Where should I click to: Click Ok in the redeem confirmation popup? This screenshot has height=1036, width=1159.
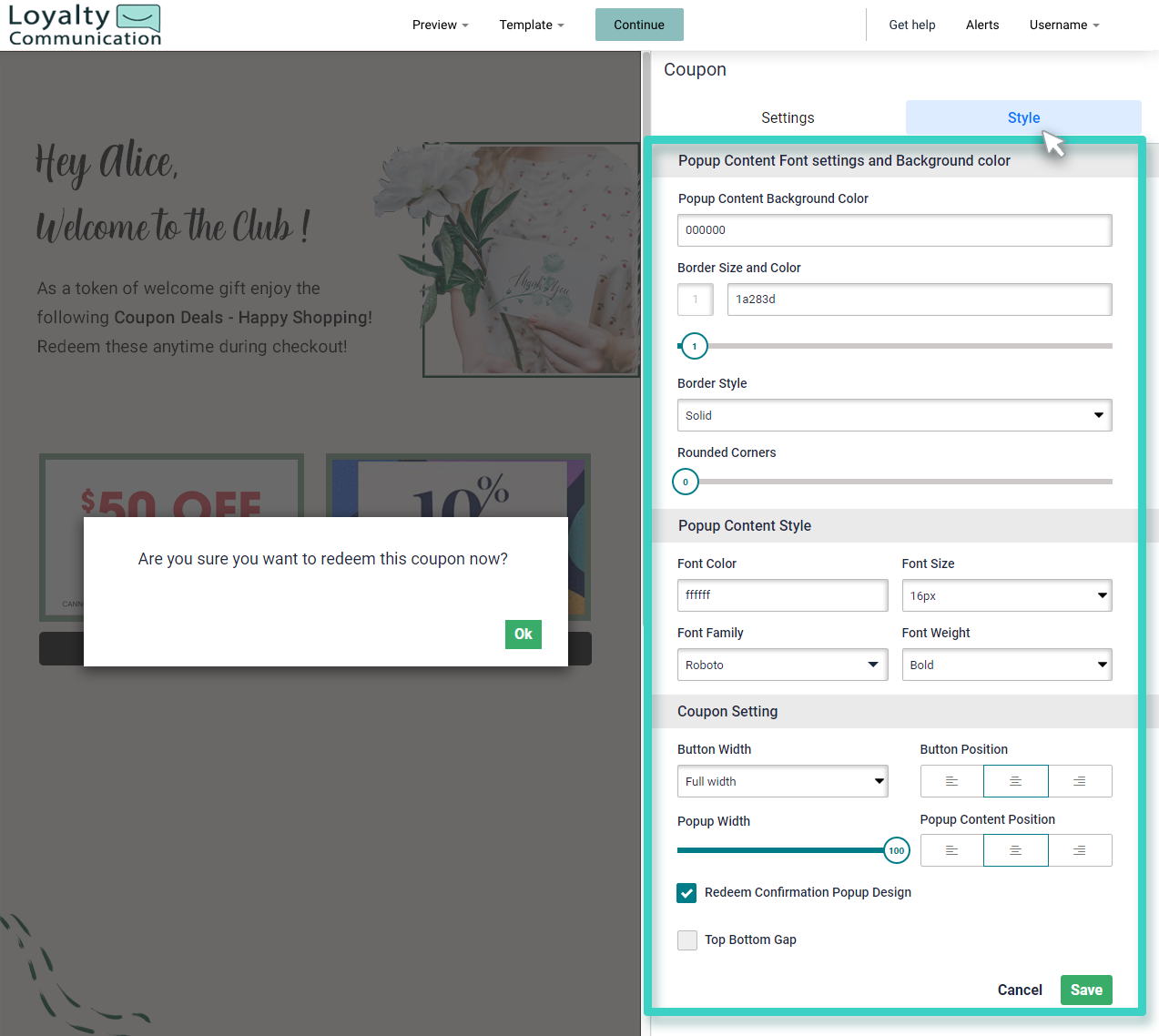click(x=524, y=635)
